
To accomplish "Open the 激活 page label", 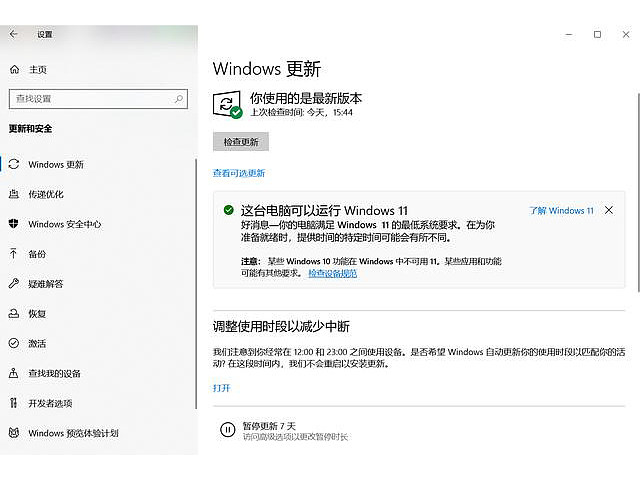I will point(37,343).
